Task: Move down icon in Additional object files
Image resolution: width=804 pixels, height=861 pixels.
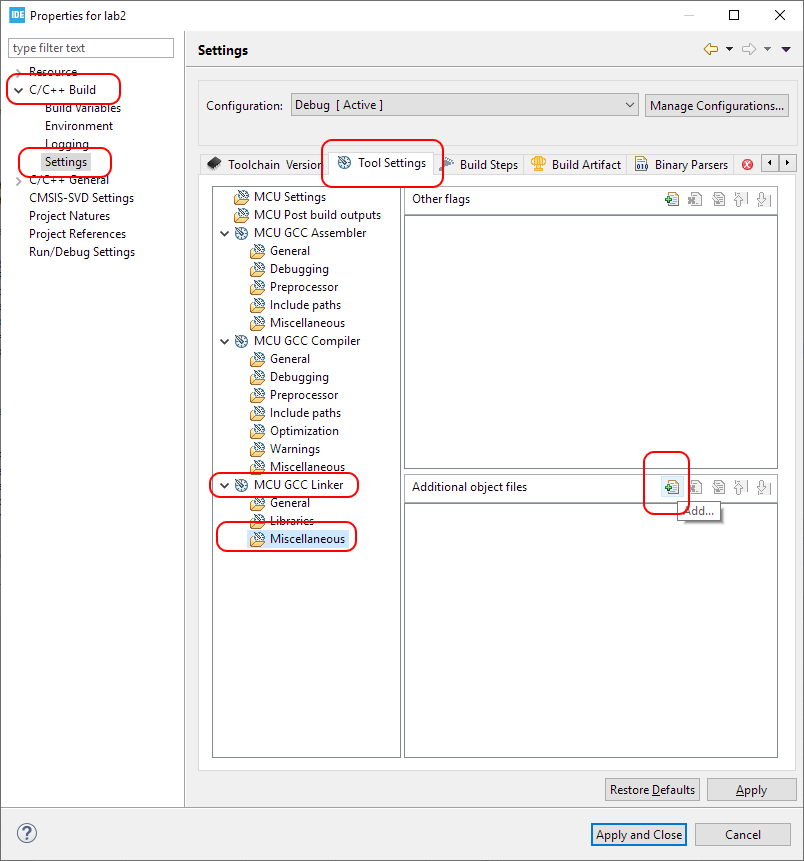Action: pyautogui.click(x=764, y=487)
